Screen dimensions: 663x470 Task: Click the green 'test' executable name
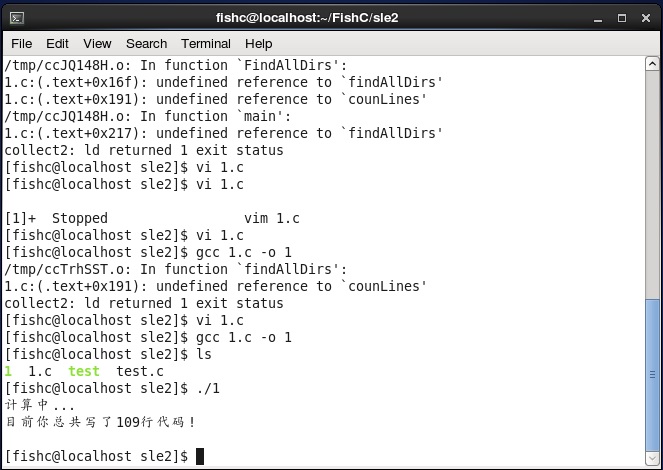click(x=84, y=371)
